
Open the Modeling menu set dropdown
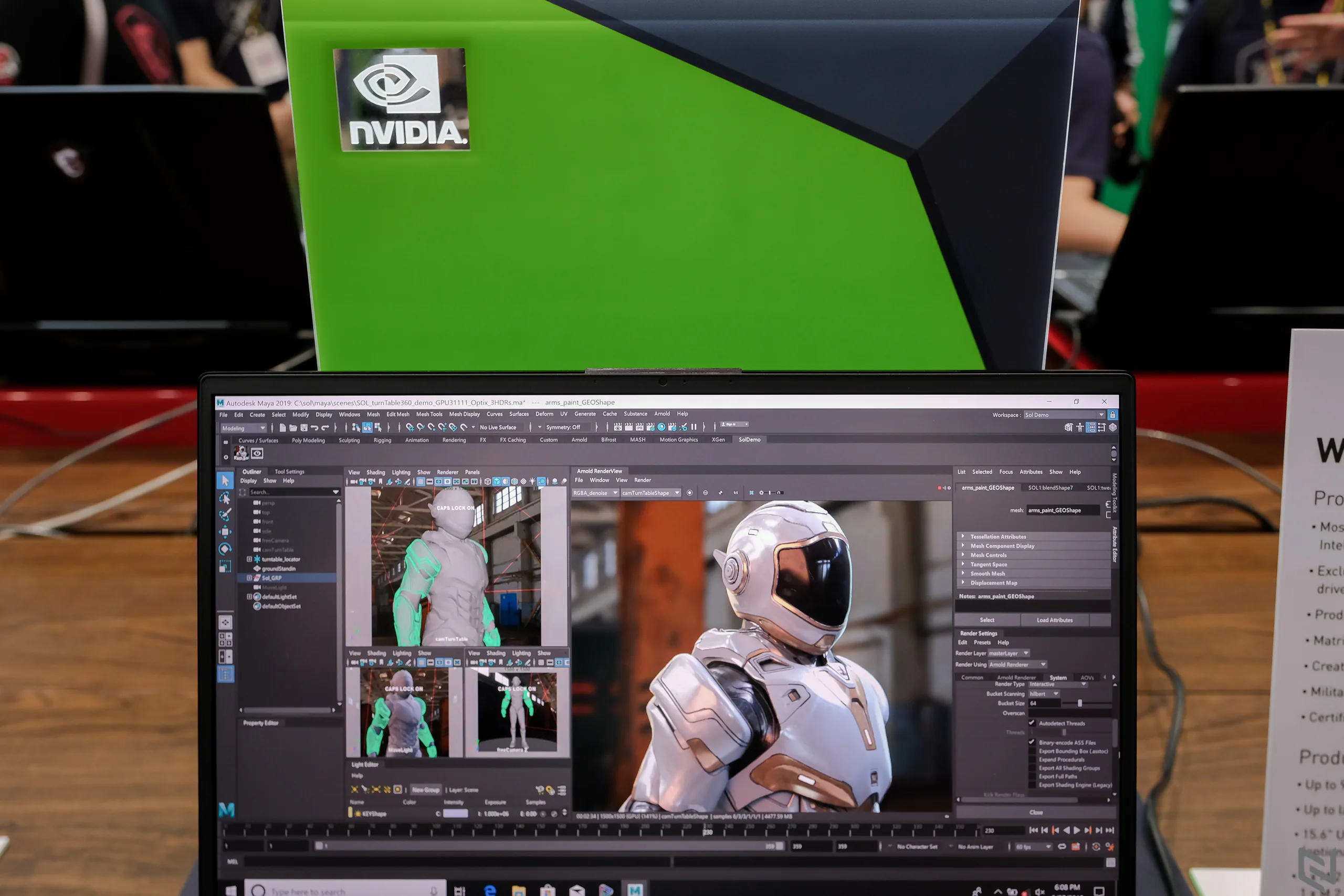pyautogui.click(x=244, y=428)
